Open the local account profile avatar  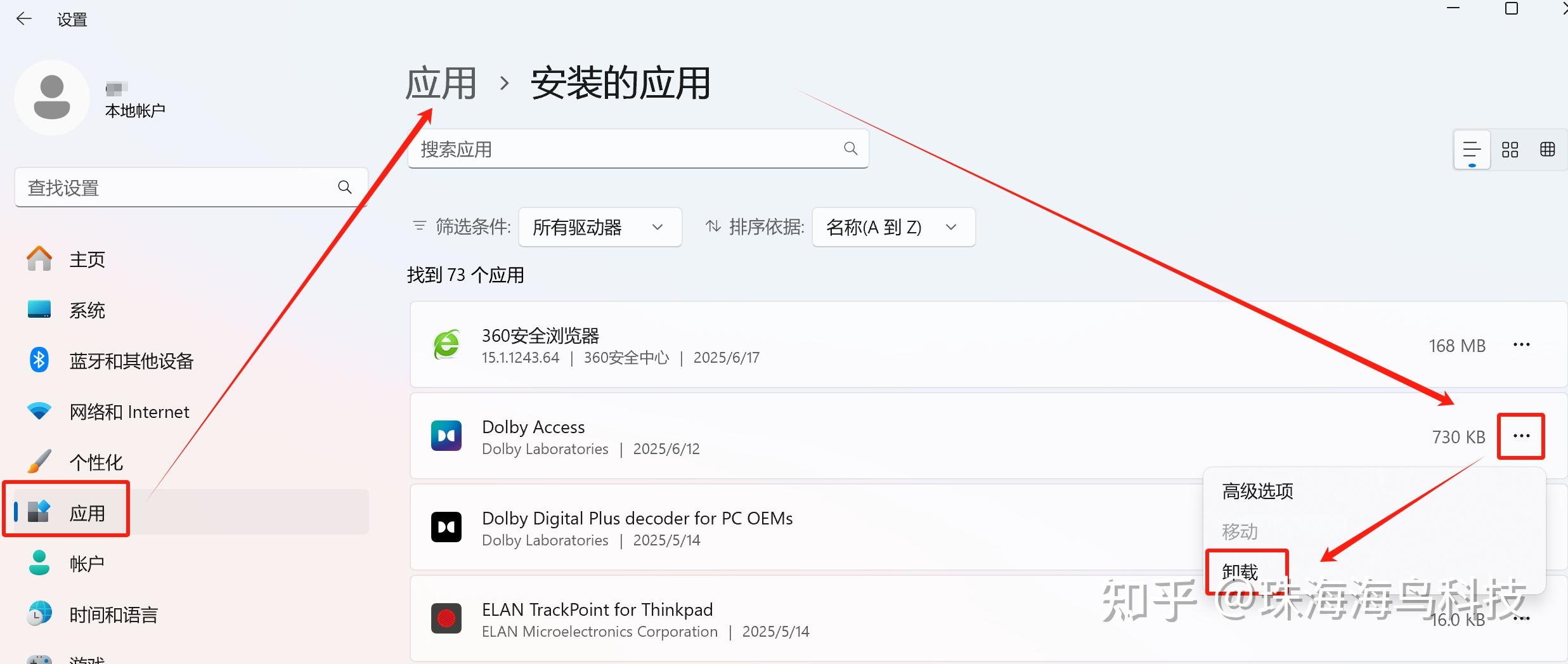(52, 98)
